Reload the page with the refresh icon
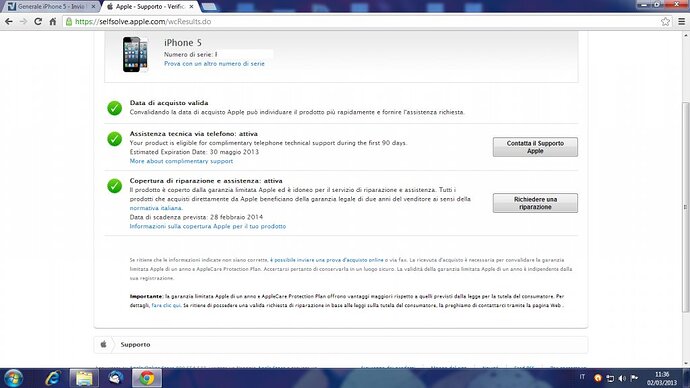This screenshot has height=388, width=690. 38,22
